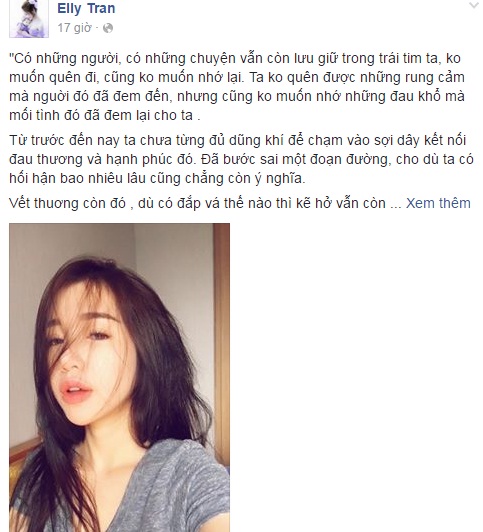Open the post's 17 giờ timestamp
The width and height of the screenshot is (483, 532).
74,28
